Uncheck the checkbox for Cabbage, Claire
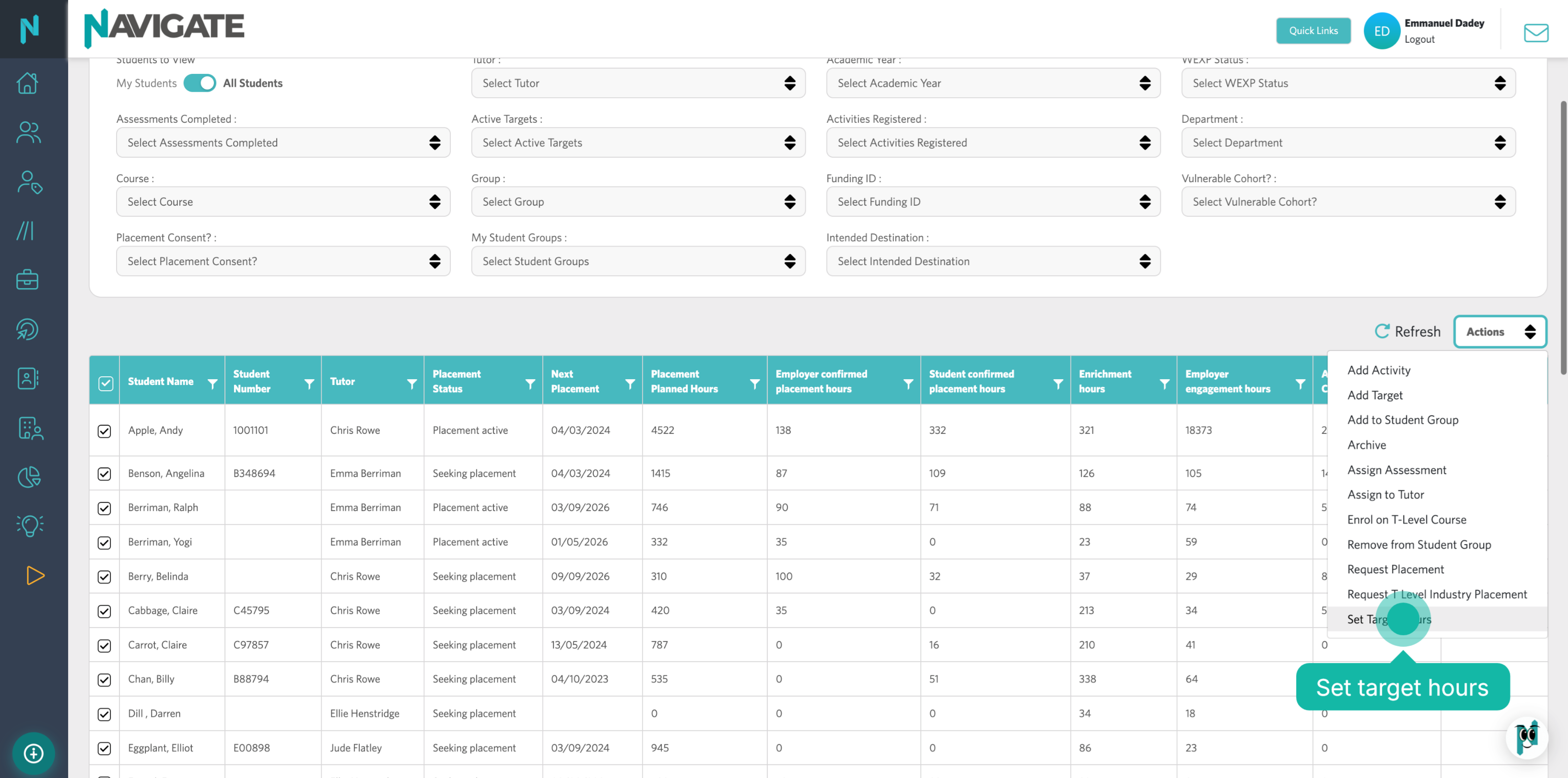This screenshot has height=778, width=1568. pyautogui.click(x=104, y=611)
